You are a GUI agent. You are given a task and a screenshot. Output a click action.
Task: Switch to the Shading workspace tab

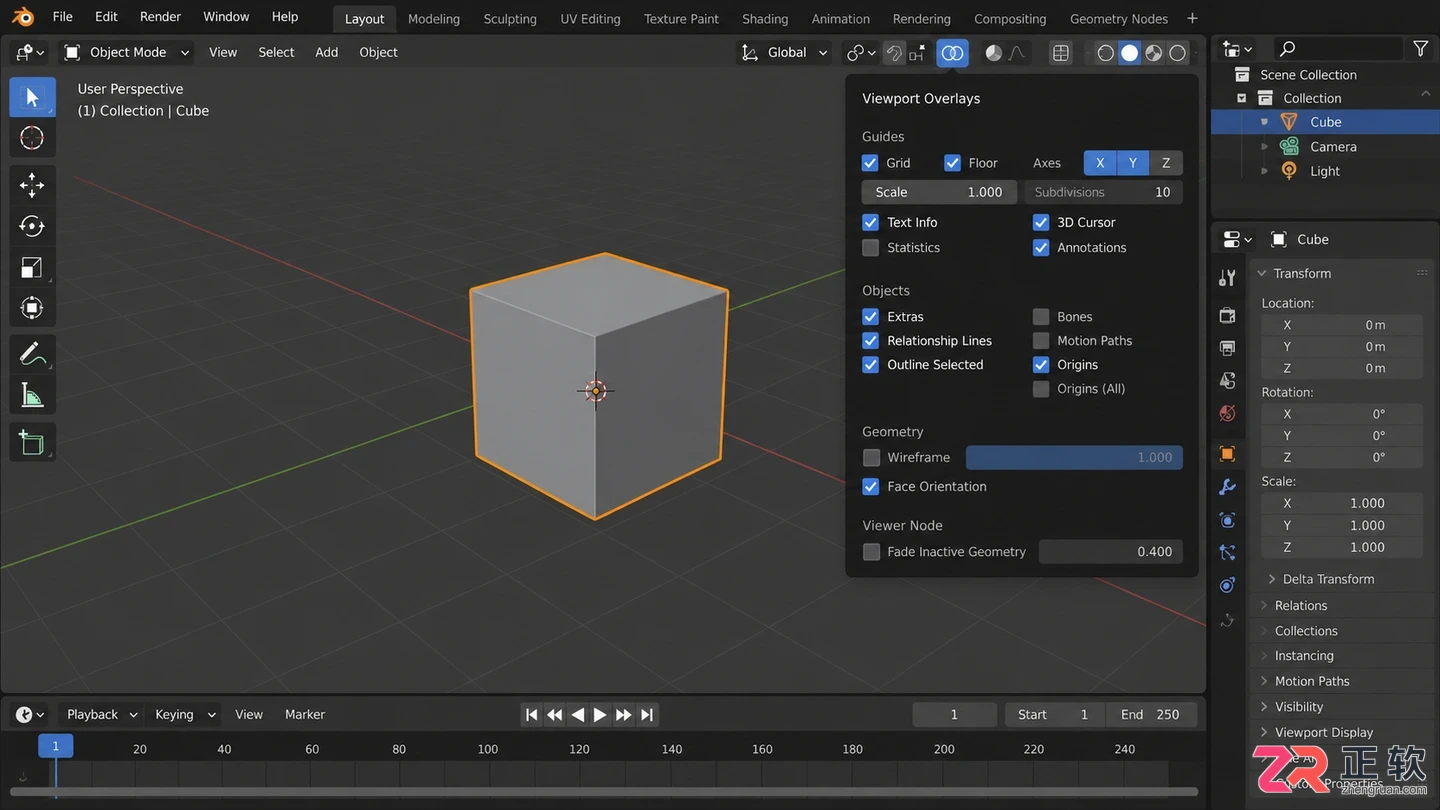click(x=765, y=18)
